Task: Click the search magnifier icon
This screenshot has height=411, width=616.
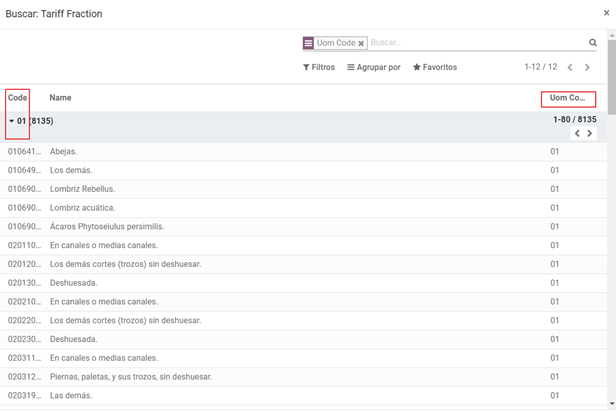Action: [x=592, y=43]
